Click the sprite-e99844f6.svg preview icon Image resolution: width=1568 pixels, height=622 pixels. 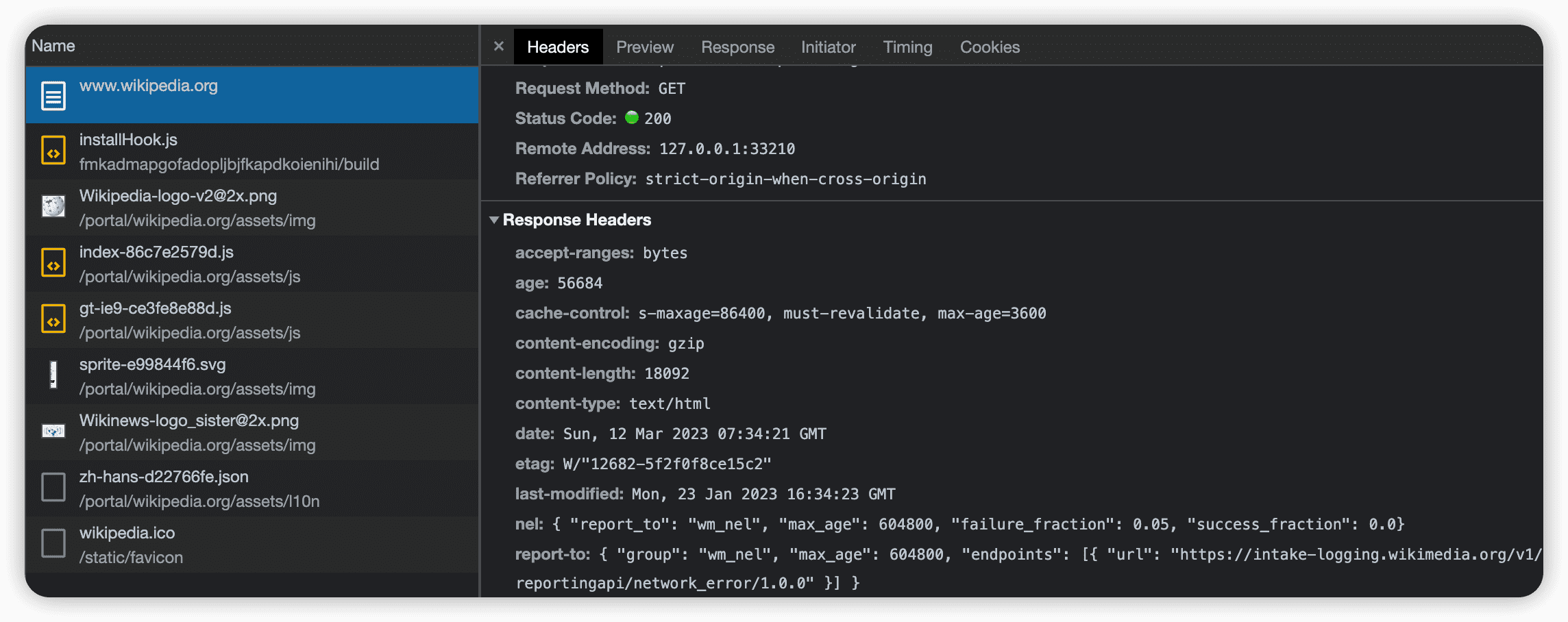[x=53, y=375]
